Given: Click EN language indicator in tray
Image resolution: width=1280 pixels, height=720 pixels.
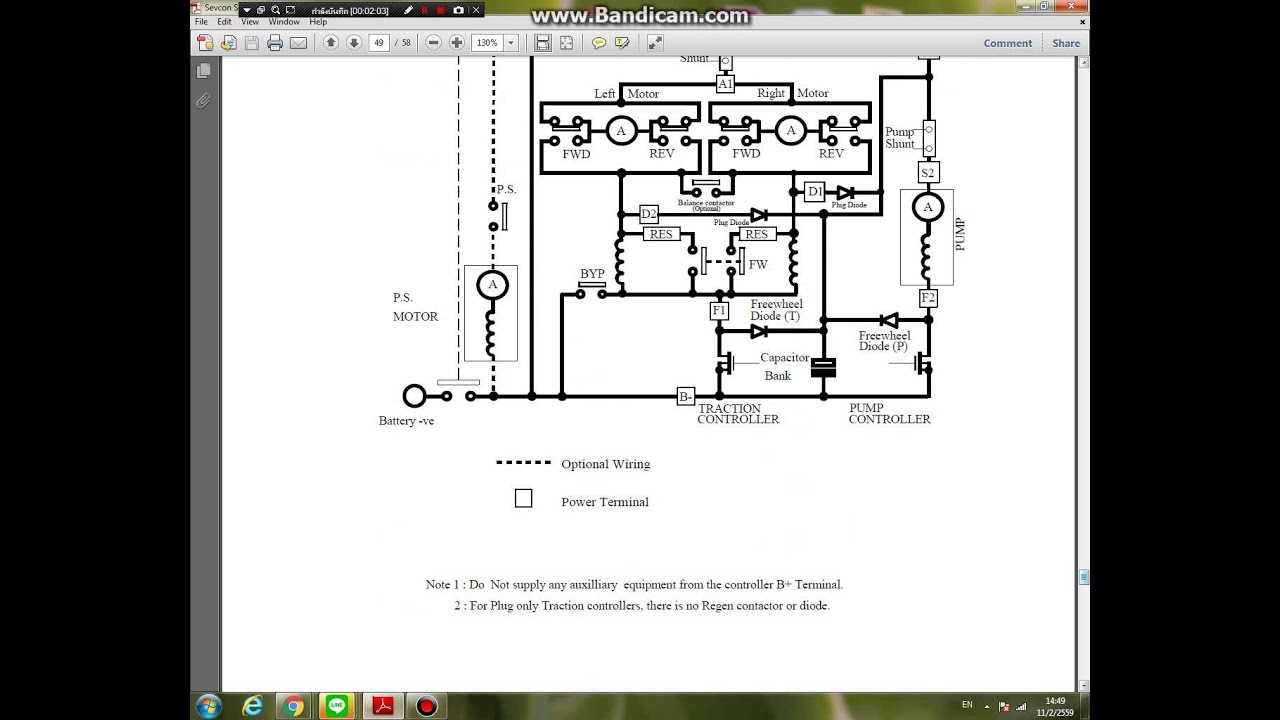Looking at the screenshot, I should pyautogui.click(x=967, y=705).
